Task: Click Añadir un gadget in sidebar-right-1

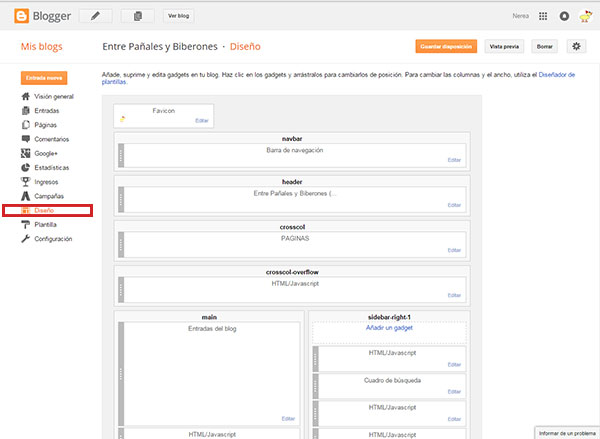Action: (x=389, y=328)
